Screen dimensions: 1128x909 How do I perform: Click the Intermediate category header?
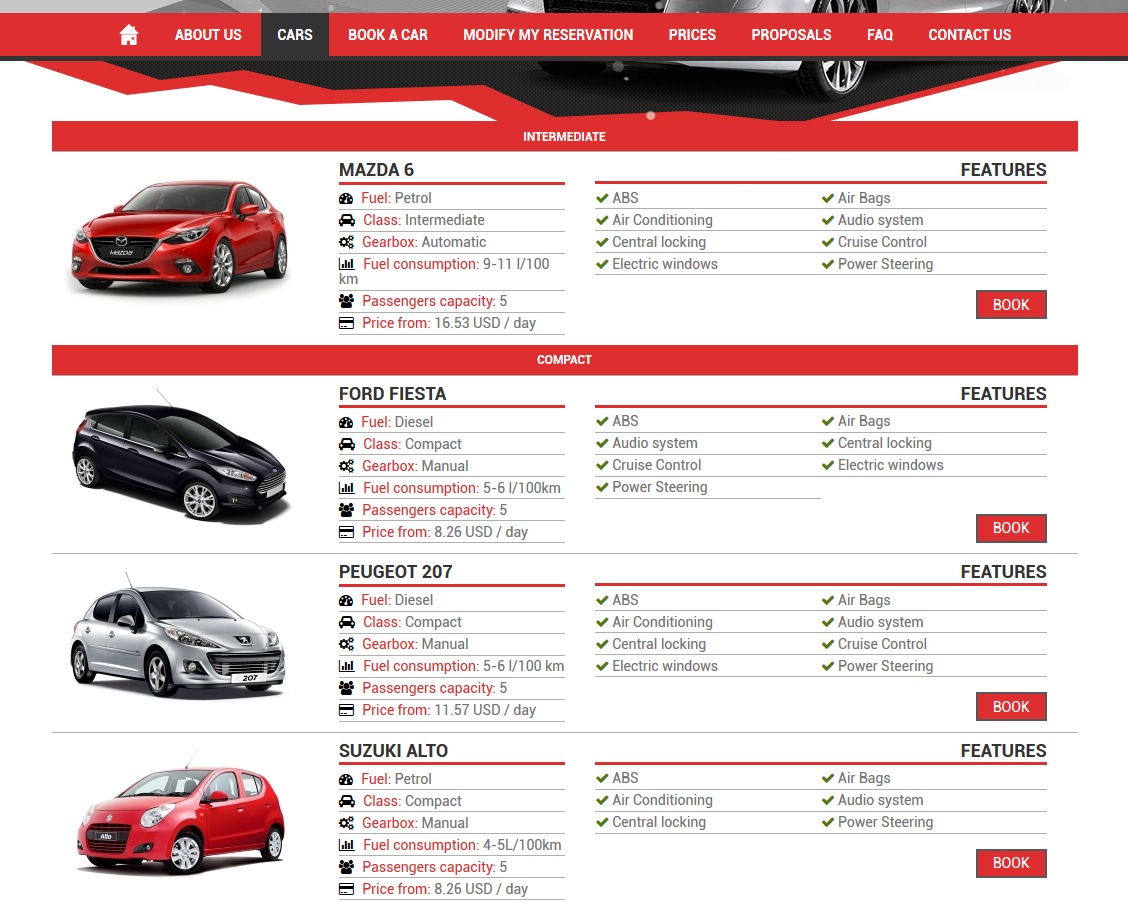coord(565,137)
